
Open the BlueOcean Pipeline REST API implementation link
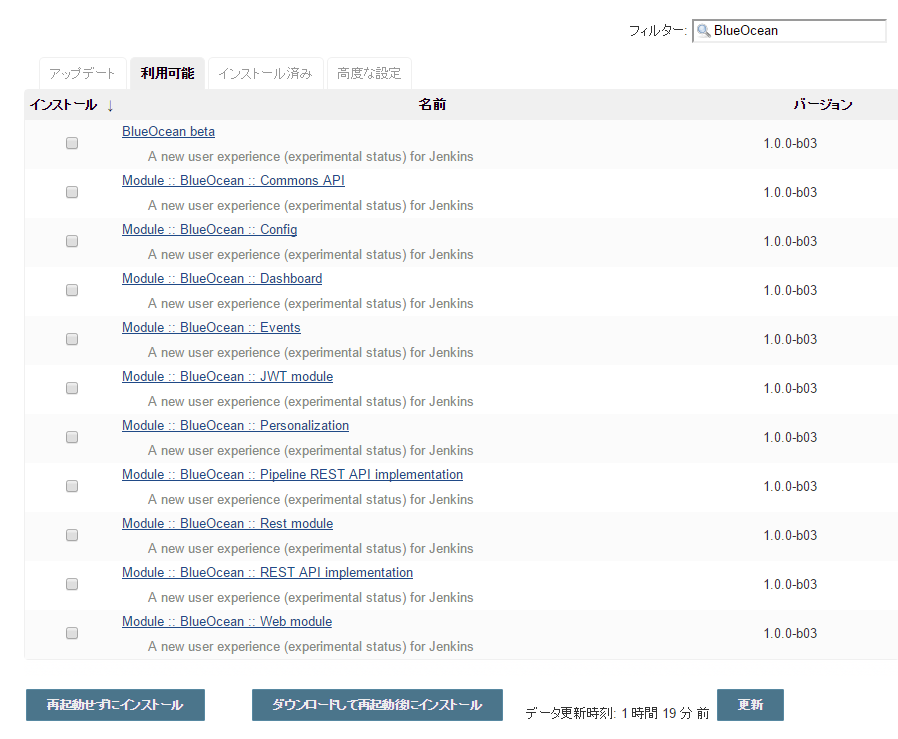click(x=292, y=474)
